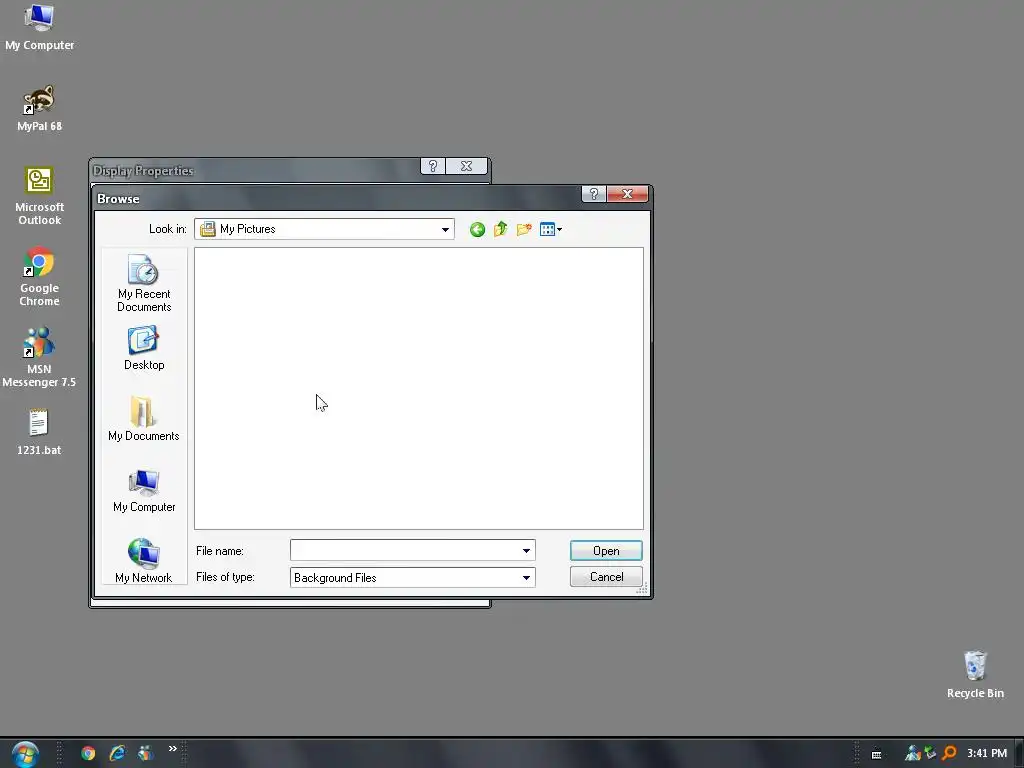Image resolution: width=1024 pixels, height=768 pixels.
Task: Expand the File name dropdown arrow
Action: pyautogui.click(x=526, y=551)
